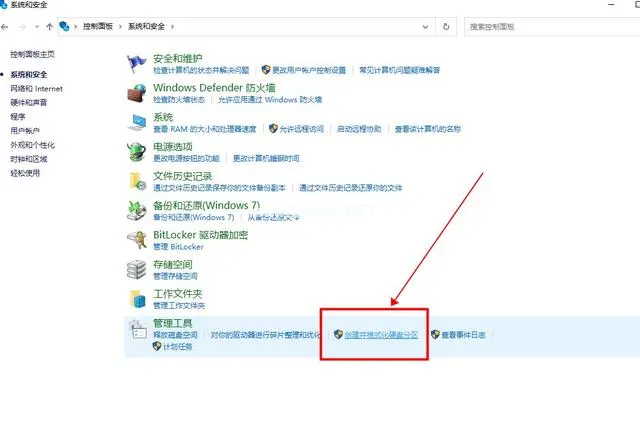Go to 网络和 Internet in sidebar

tap(36, 88)
